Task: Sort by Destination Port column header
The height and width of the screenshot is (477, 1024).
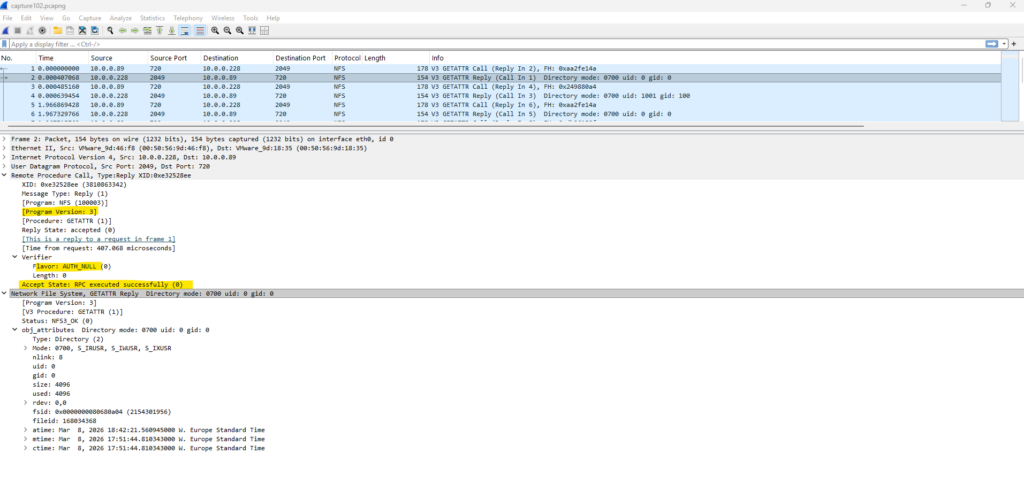Action: point(302,58)
